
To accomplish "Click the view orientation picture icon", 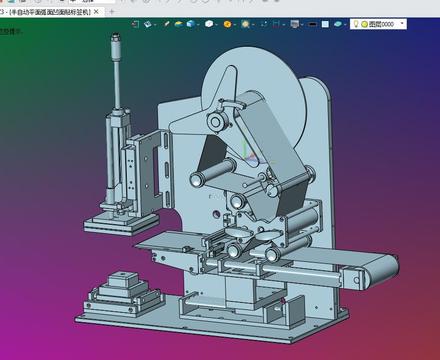I will click(x=148, y=24).
